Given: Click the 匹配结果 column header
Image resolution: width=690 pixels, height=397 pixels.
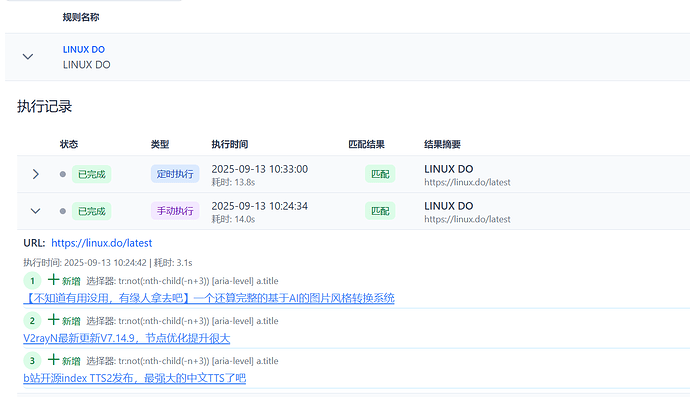Looking at the screenshot, I should (367, 144).
